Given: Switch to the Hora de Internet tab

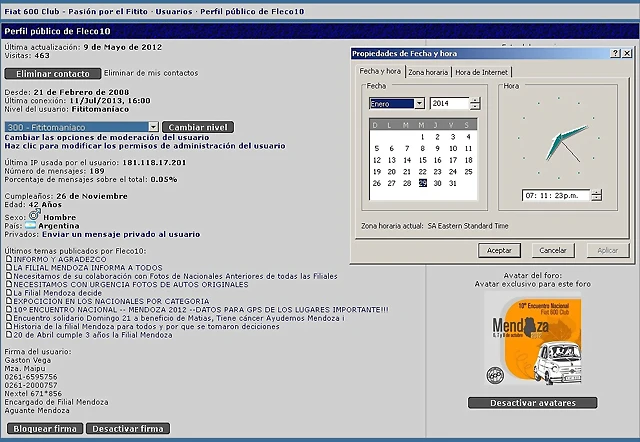Looking at the screenshot, I should pos(481,72).
